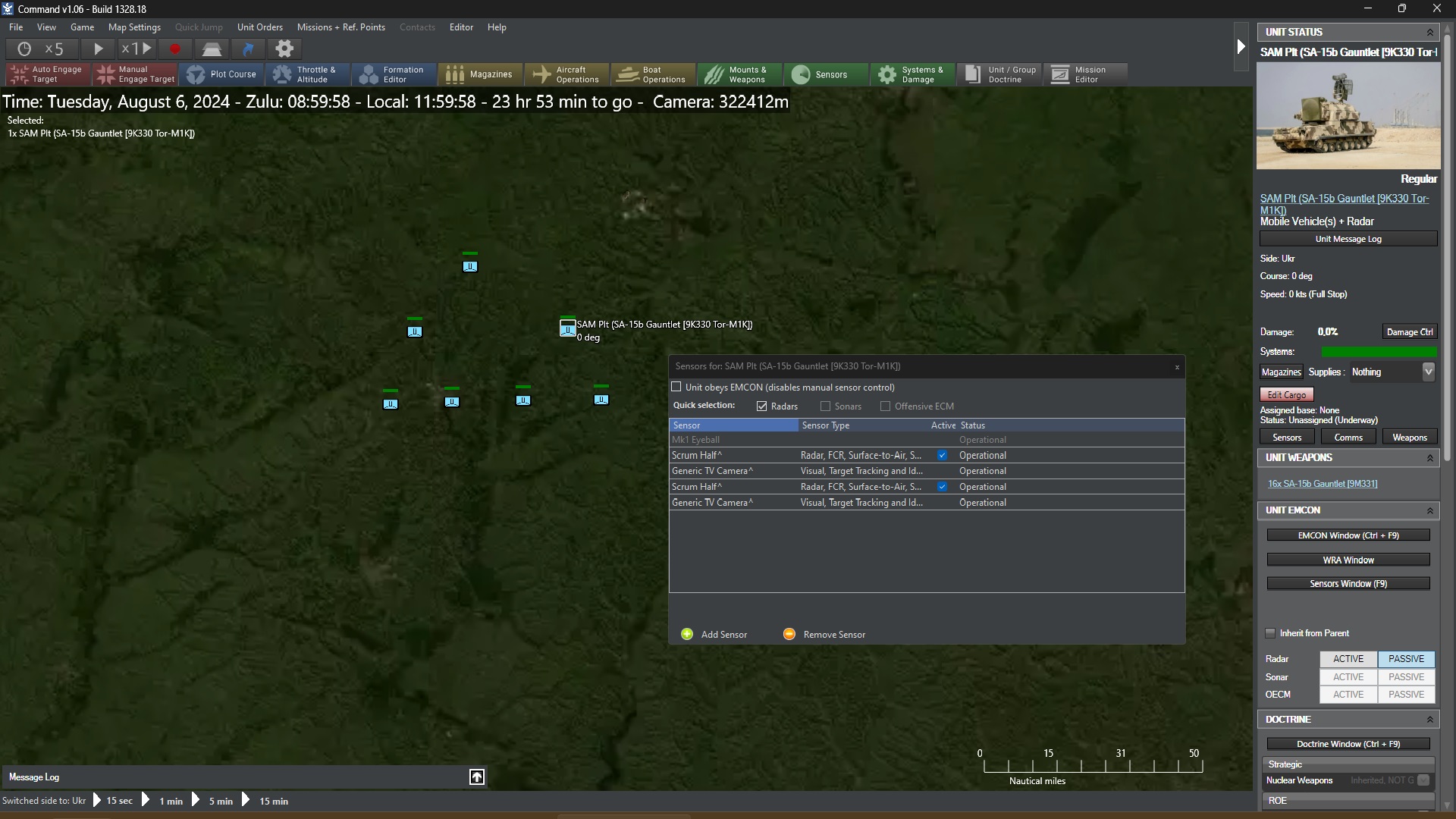Open the File menu

tap(16, 27)
